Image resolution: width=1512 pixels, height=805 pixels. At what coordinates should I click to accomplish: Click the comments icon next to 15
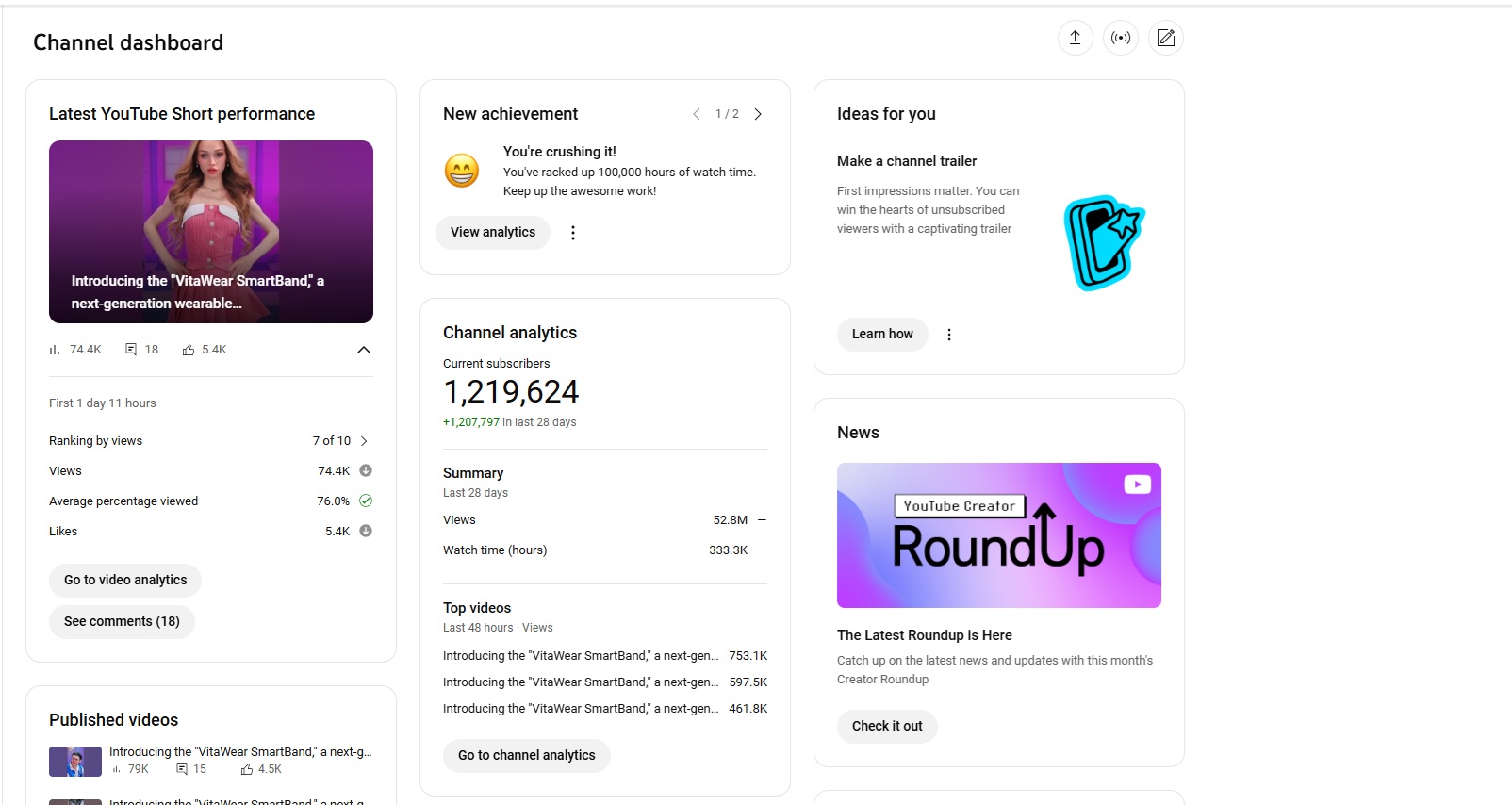point(182,769)
